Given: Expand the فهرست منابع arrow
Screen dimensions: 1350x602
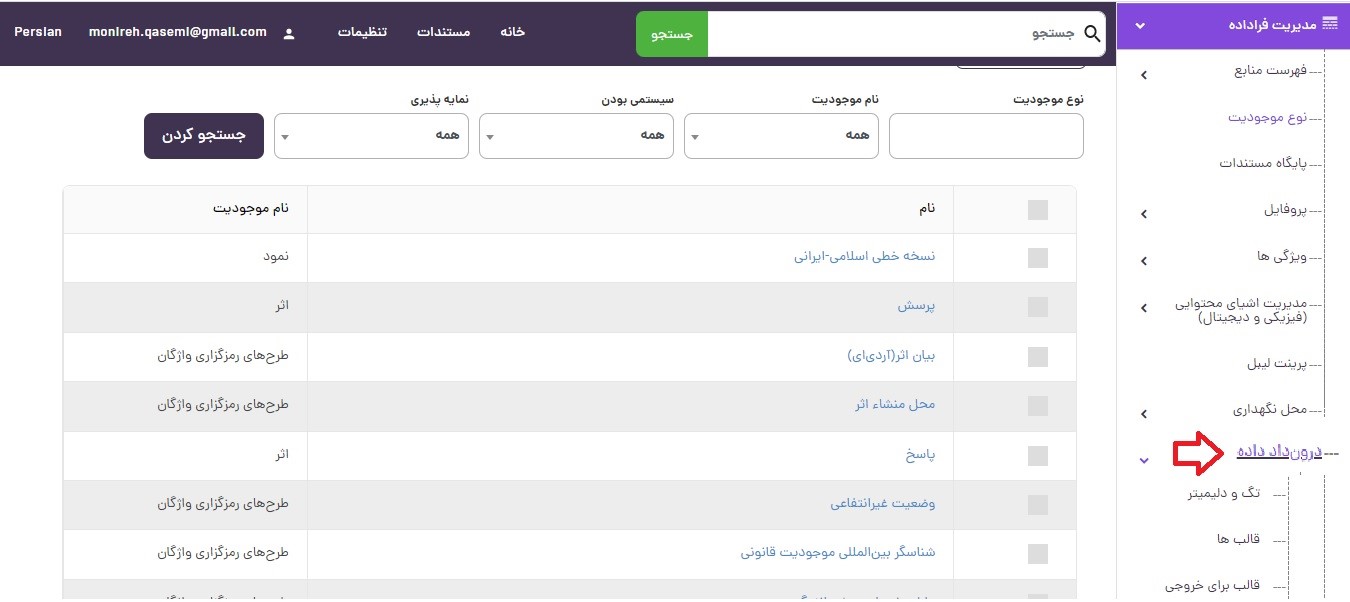Looking at the screenshot, I should (1144, 75).
